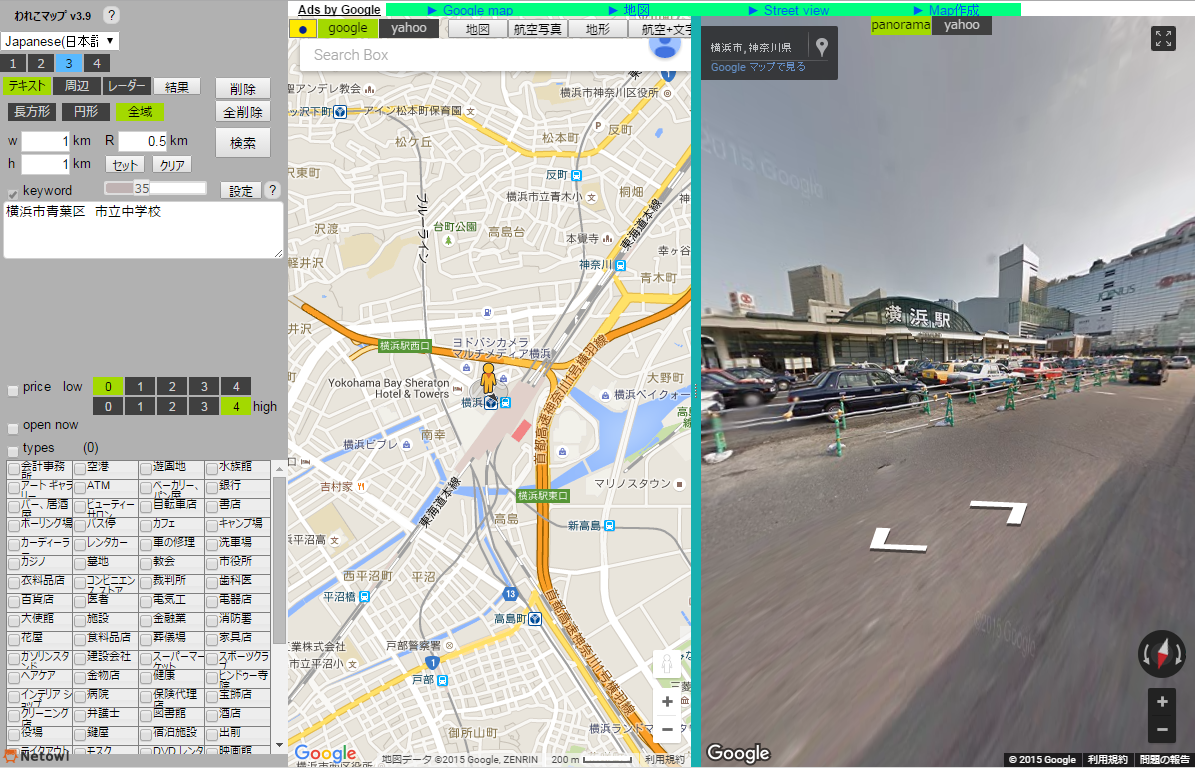The width and height of the screenshot is (1195, 768).
Task: Click the 結果 results button
Action: pyautogui.click(x=177, y=87)
